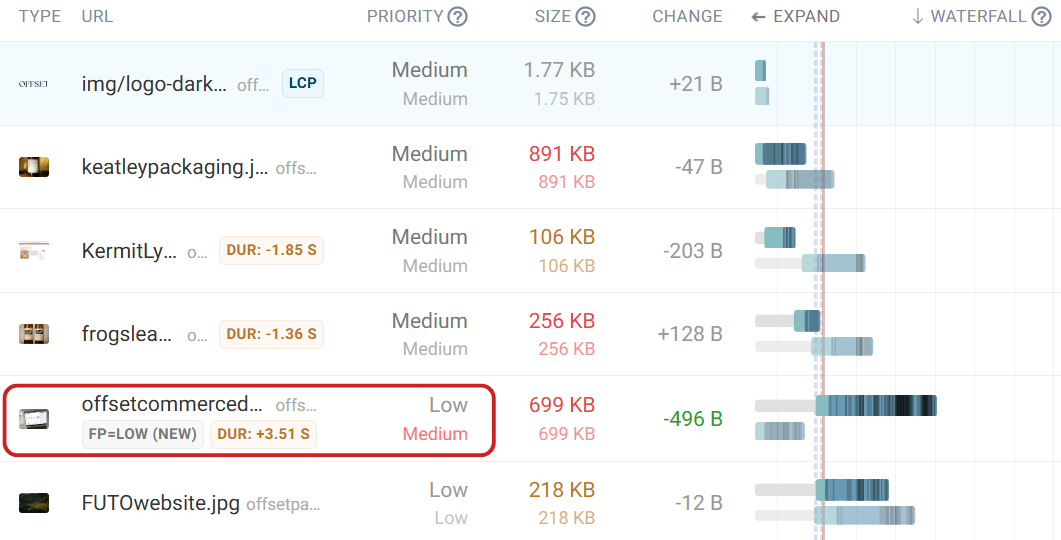
Task: Click the DUR: +3.51 S badge
Action: [x=263, y=434]
